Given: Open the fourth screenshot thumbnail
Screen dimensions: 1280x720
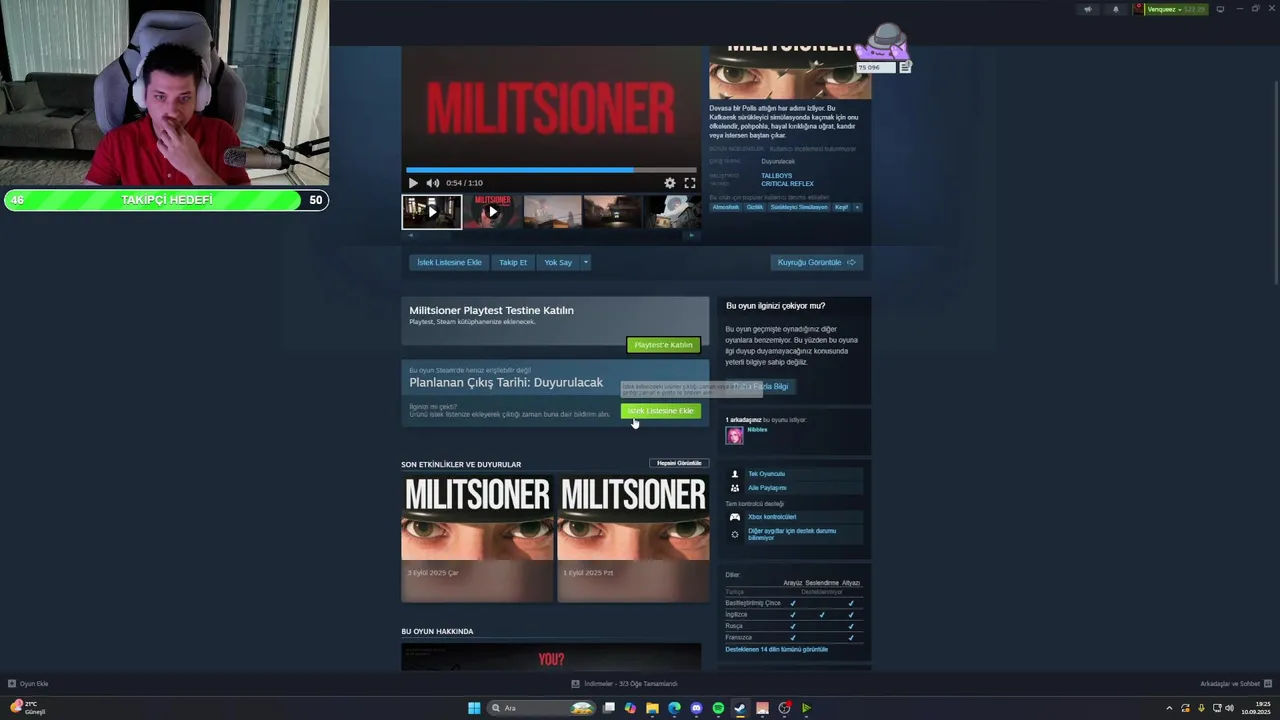Looking at the screenshot, I should (612, 212).
